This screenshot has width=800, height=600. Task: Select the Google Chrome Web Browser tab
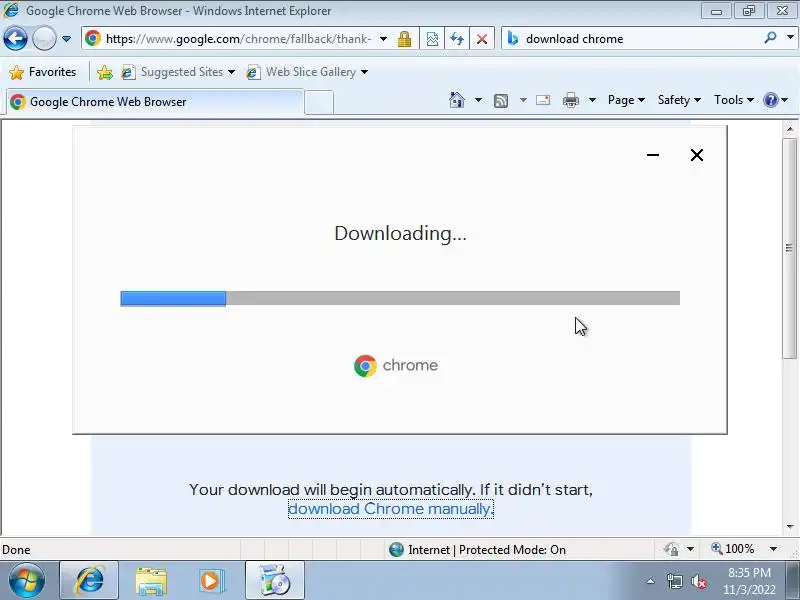click(x=155, y=102)
